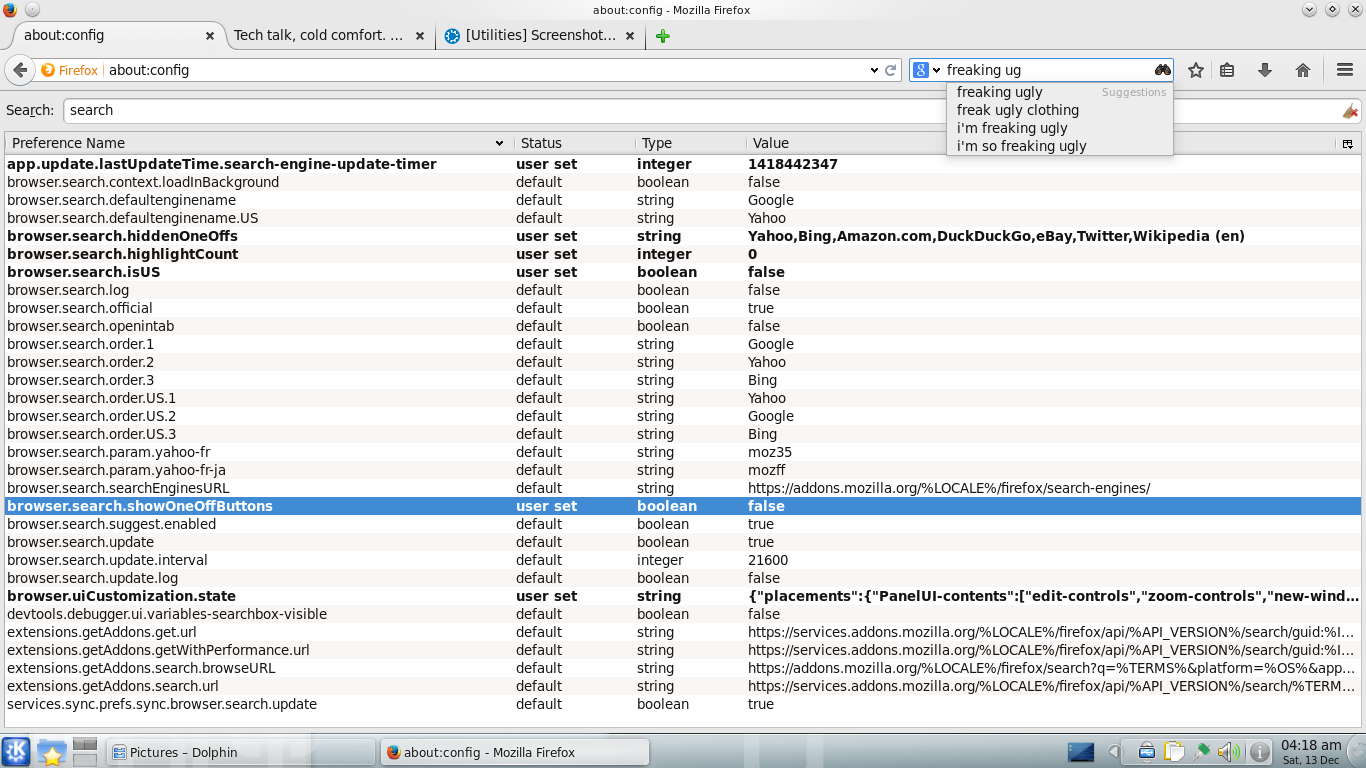1366x768 pixels.
Task: Click the Google search engine icon
Action: tap(921, 70)
